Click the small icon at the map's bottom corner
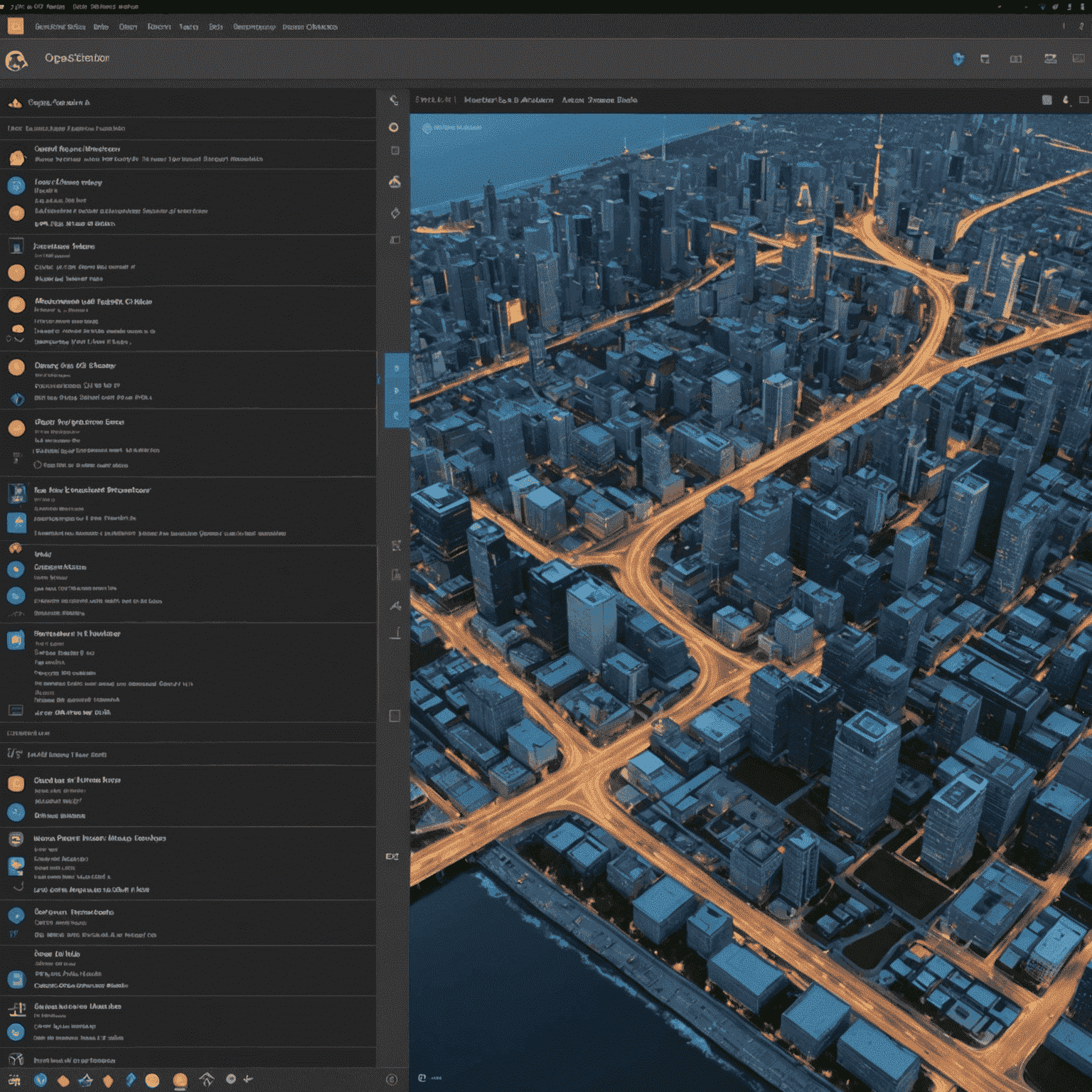The width and height of the screenshot is (1092, 1092). pyautogui.click(x=422, y=1078)
